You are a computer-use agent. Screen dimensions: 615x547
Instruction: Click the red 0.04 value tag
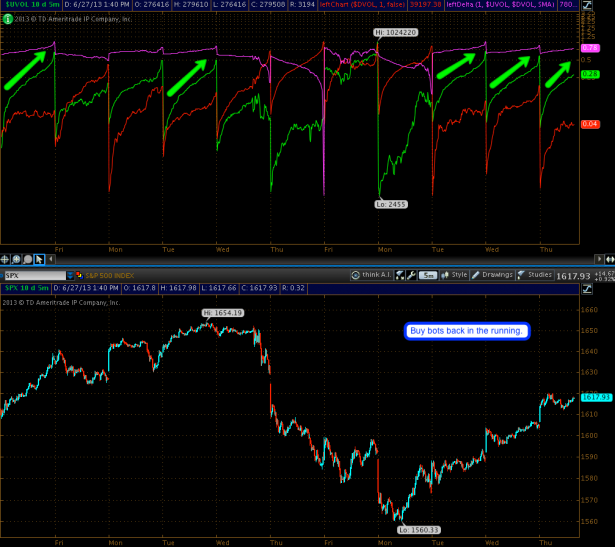(590, 124)
